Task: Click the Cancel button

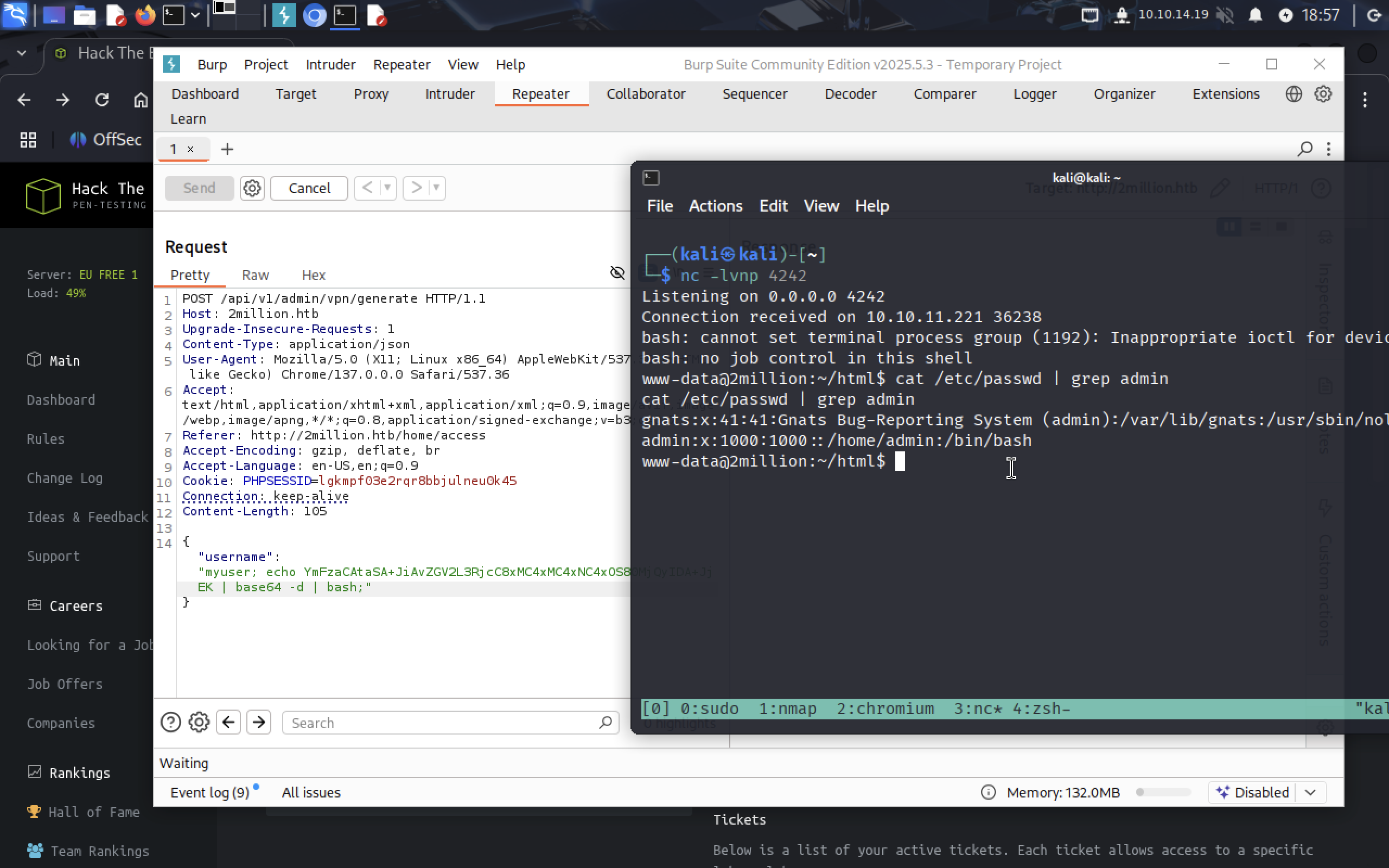Action: pos(309,188)
